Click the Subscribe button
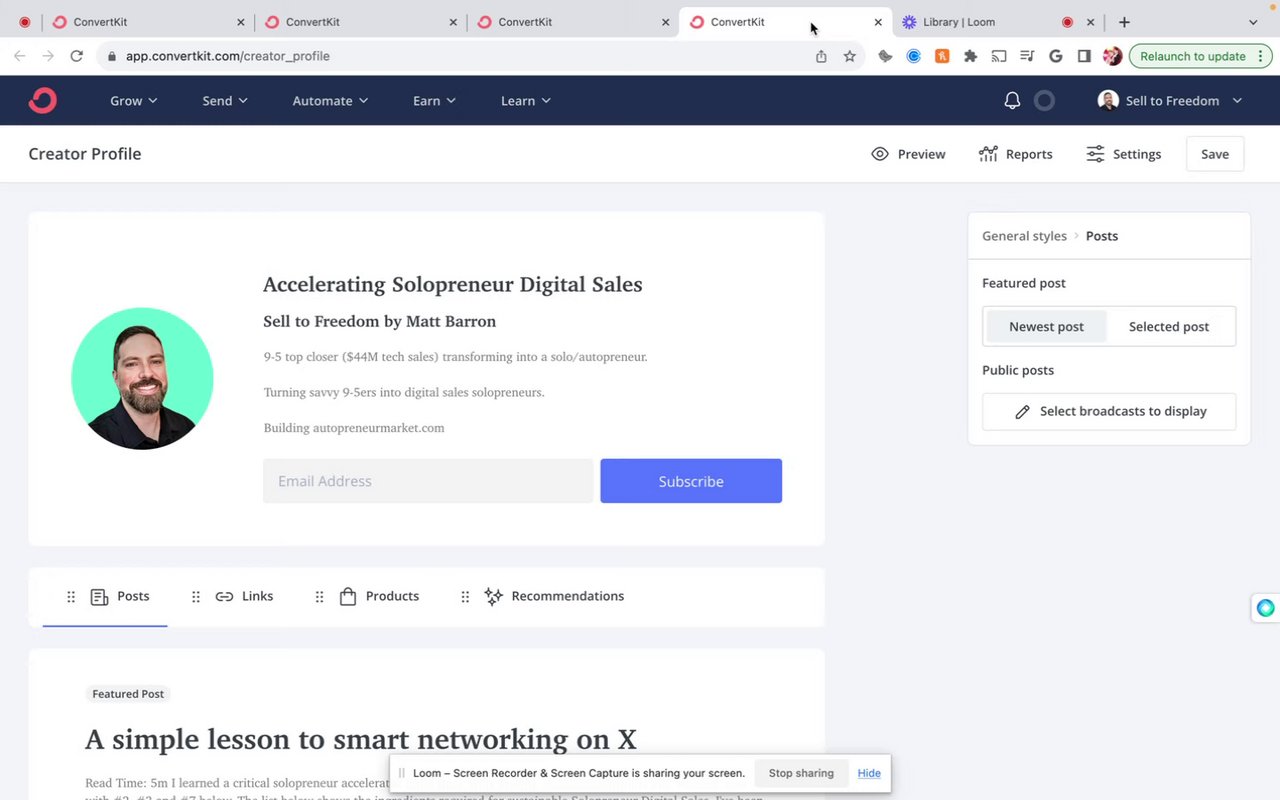The height and width of the screenshot is (800, 1280). (691, 481)
